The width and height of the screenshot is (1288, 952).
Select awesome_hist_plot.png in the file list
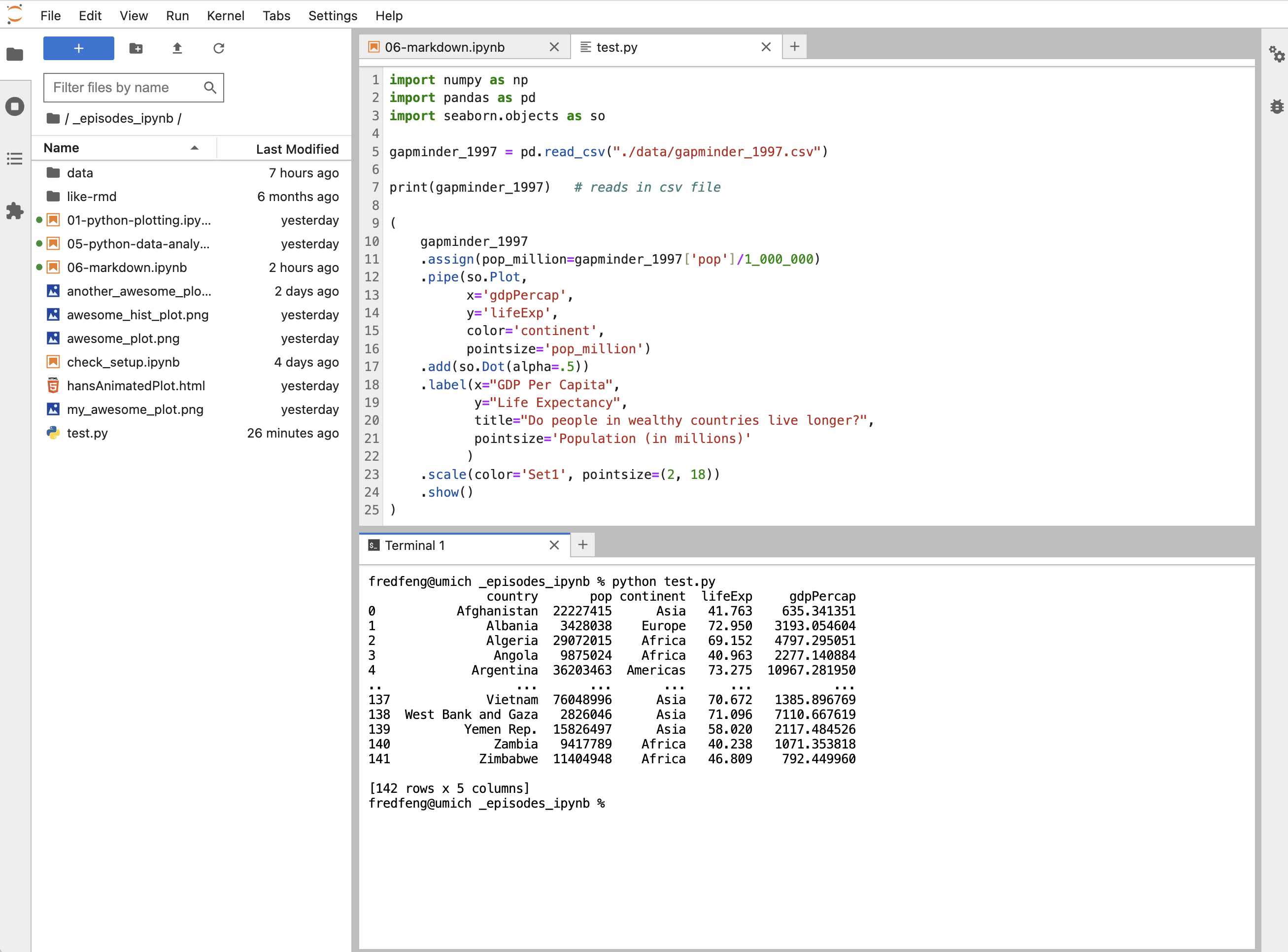pyautogui.click(x=191, y=315)
